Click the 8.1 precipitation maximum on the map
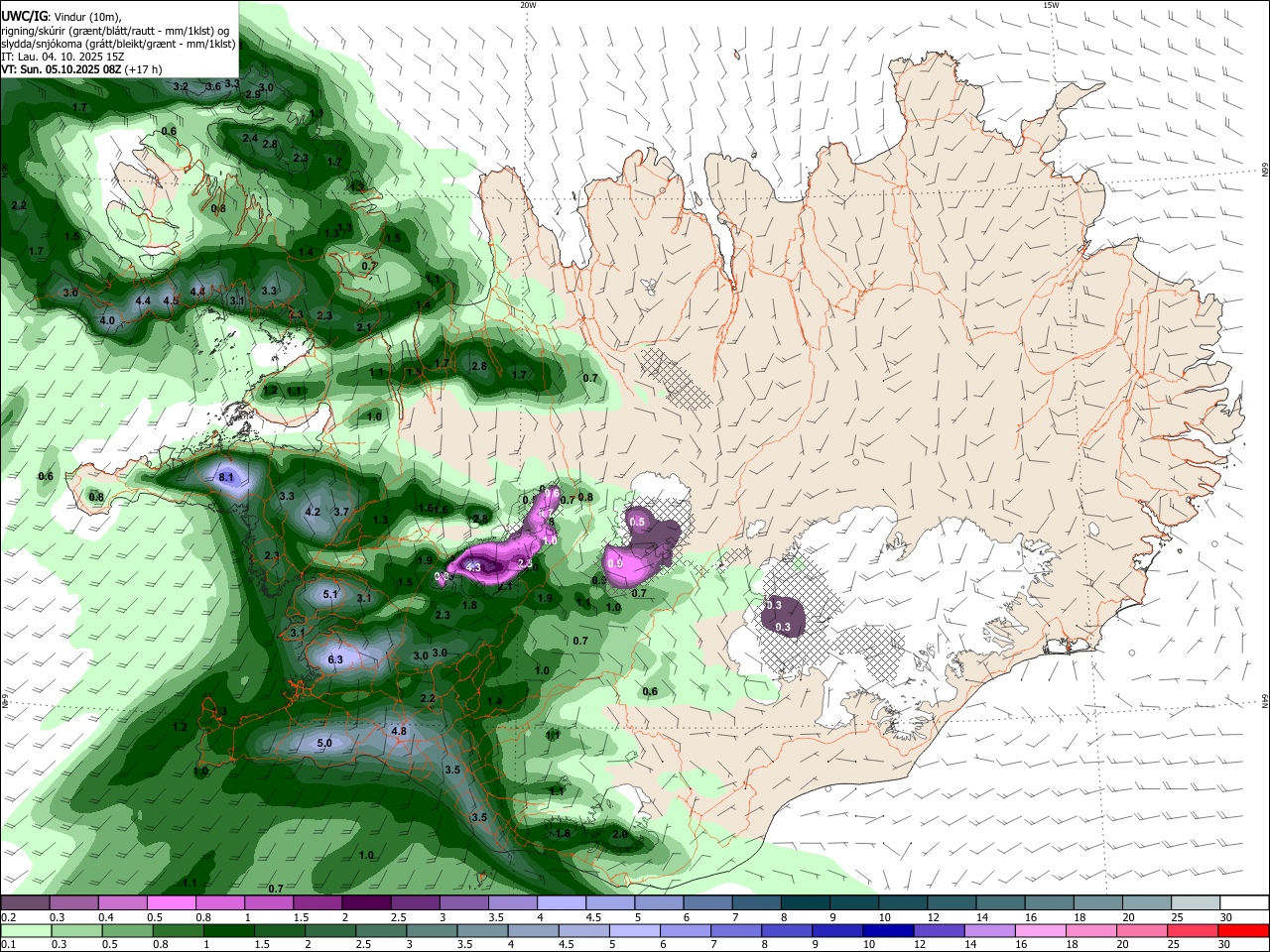 point(226,478)
